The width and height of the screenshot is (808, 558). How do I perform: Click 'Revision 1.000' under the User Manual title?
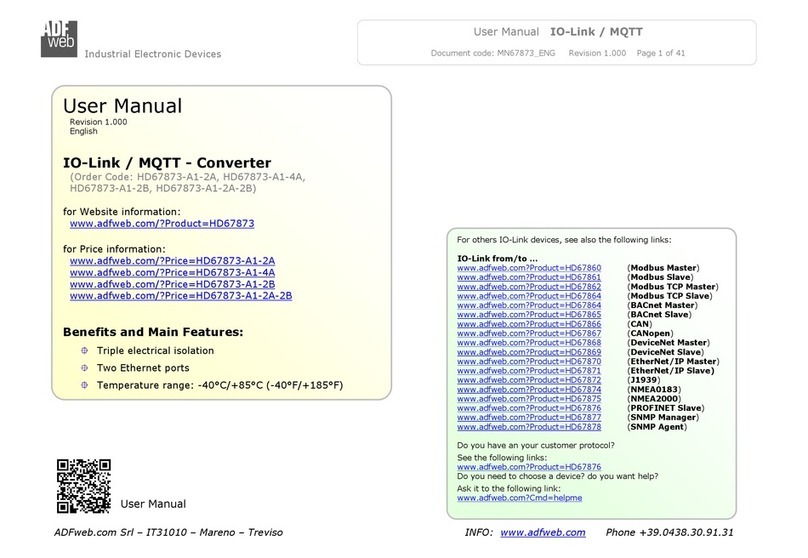click(x=98, y=122)
